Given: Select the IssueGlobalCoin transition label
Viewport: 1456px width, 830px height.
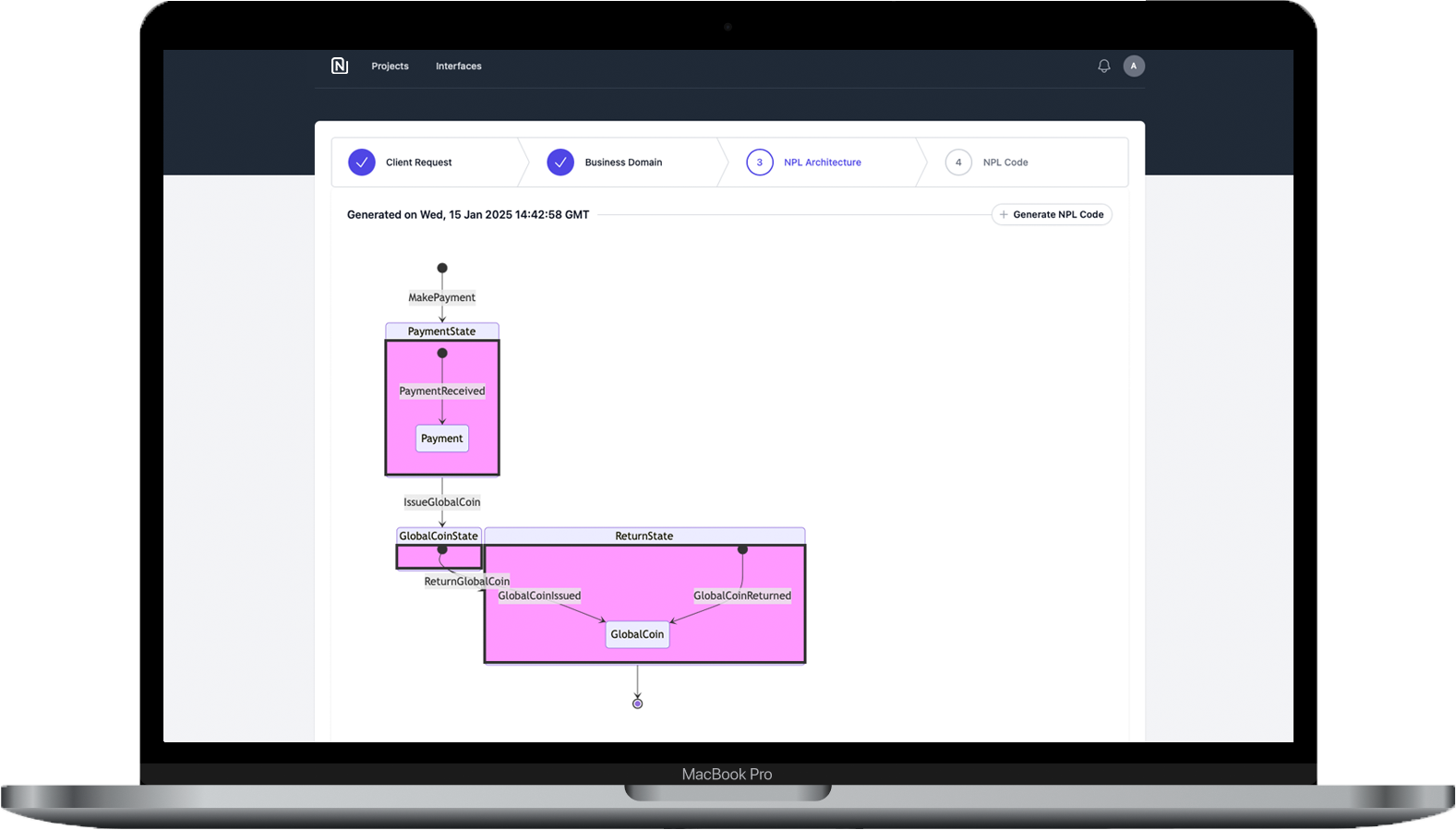Looking at the screenshot, I should 442,502.
